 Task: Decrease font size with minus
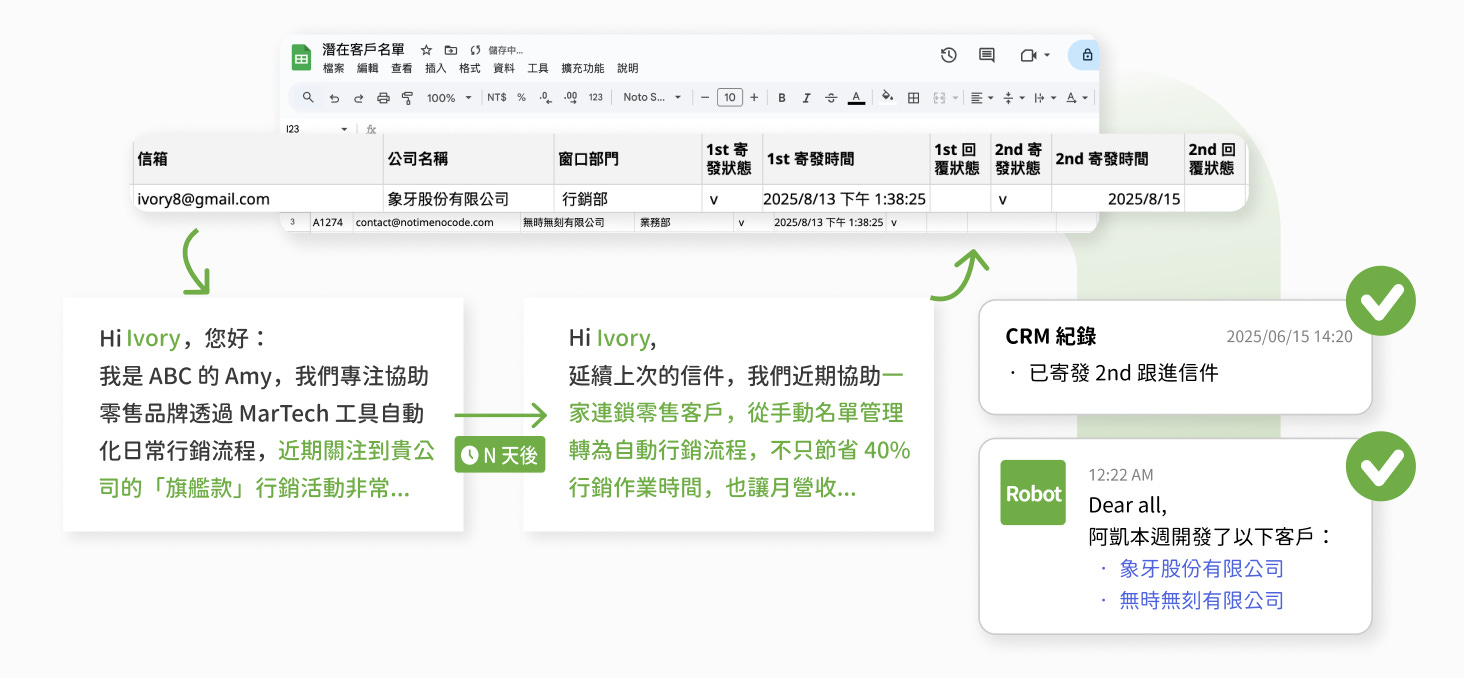pyautogui.click(x=705, y=97)
